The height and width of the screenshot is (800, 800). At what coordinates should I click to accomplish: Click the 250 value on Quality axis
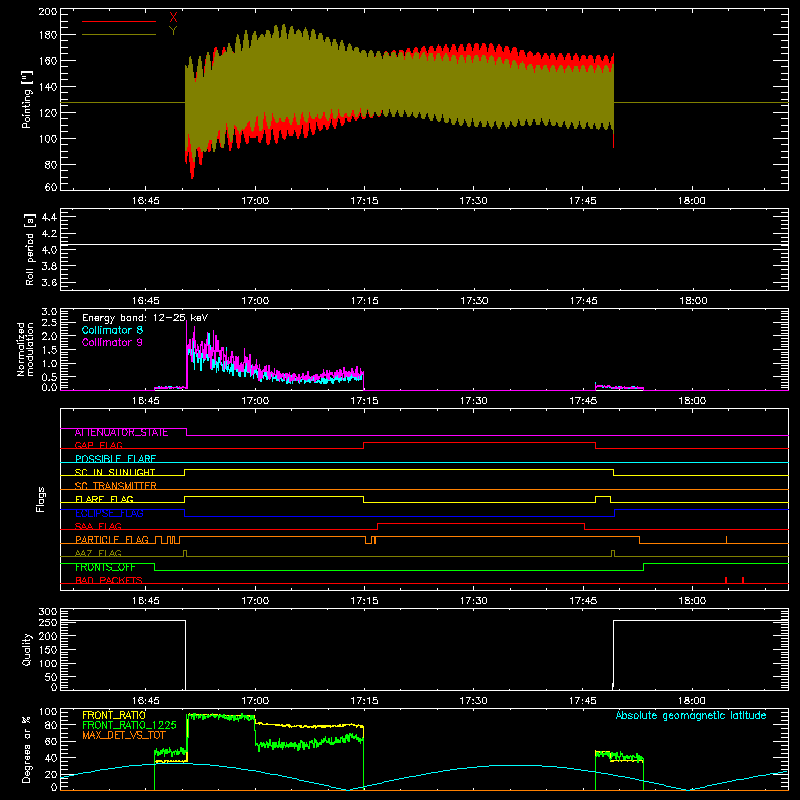[48, 622]
